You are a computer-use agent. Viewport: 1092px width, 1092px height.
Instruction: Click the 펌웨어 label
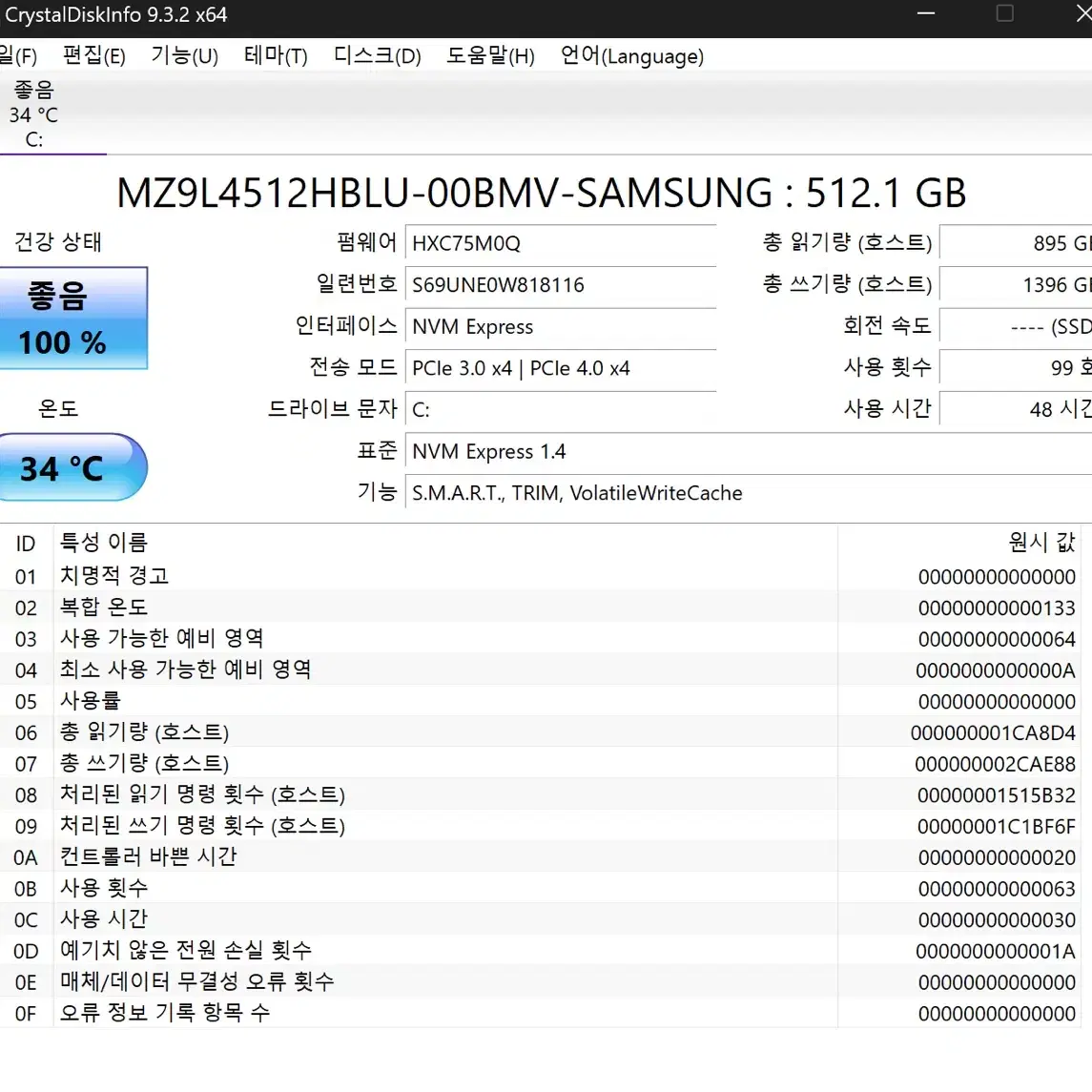pyautogui.click(x=367, y=242)
